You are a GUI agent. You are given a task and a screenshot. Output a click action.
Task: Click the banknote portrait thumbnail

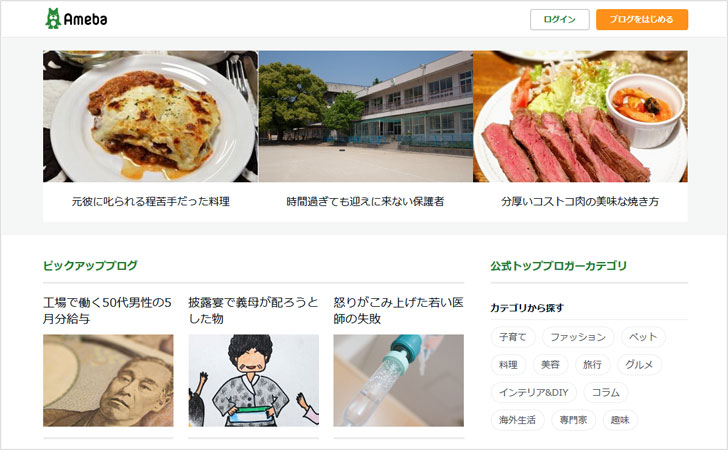(x=108, y=380)
